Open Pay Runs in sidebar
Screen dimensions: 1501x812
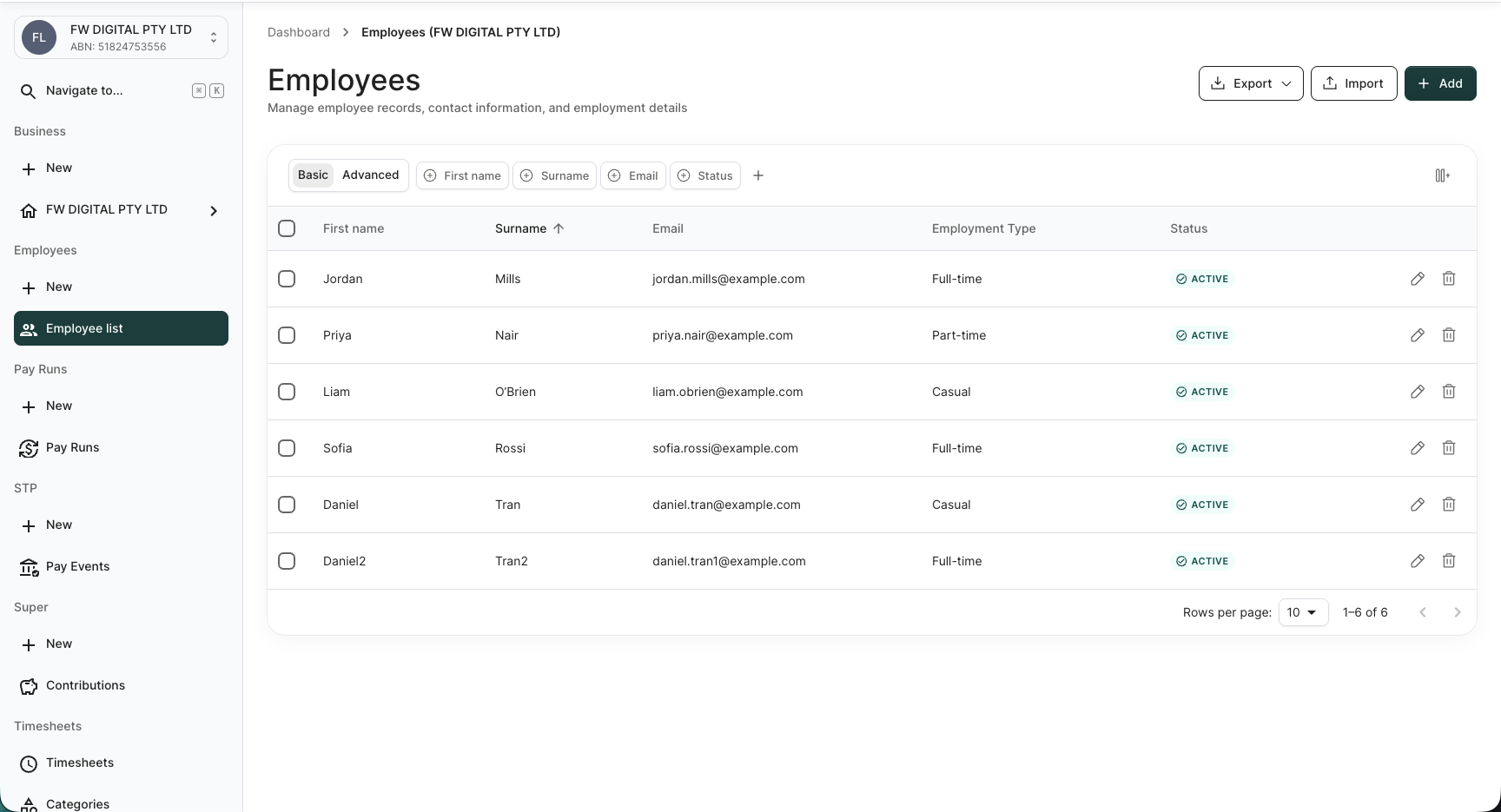tap(121, 447)
